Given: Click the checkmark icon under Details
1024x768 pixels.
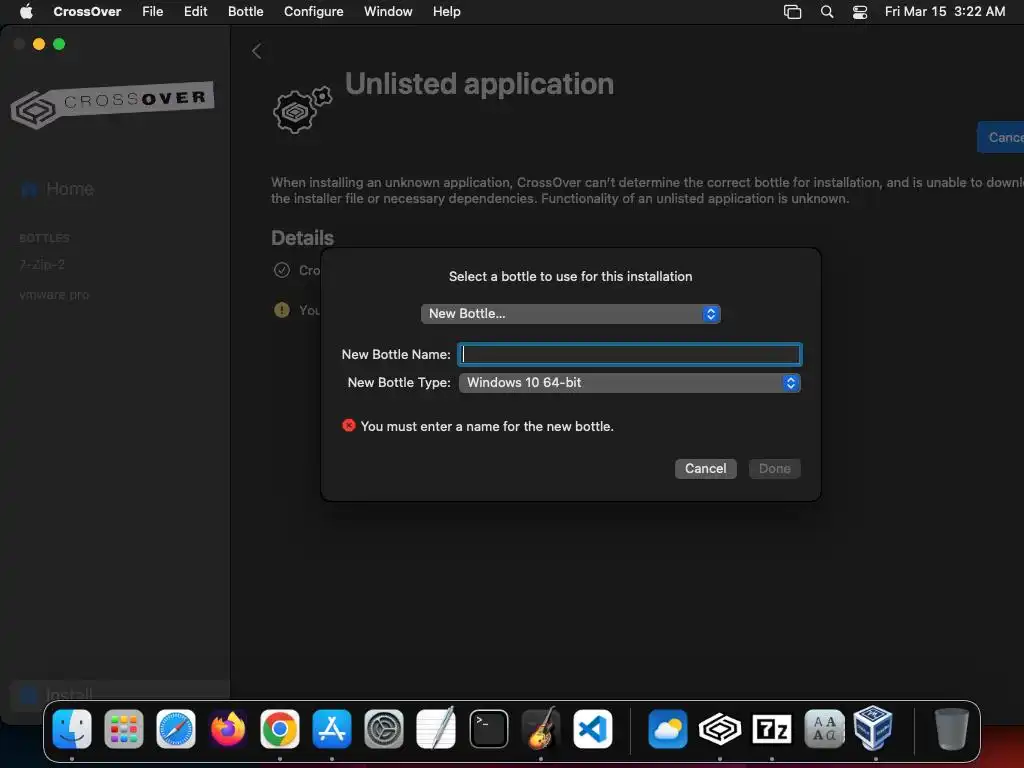Looking at the screenshot, I should tap(281, 270).
